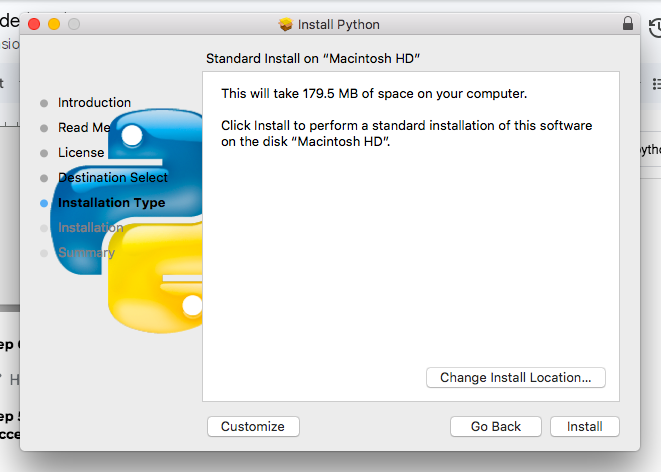Click the package icon beside Install Python title

(286, 24)
